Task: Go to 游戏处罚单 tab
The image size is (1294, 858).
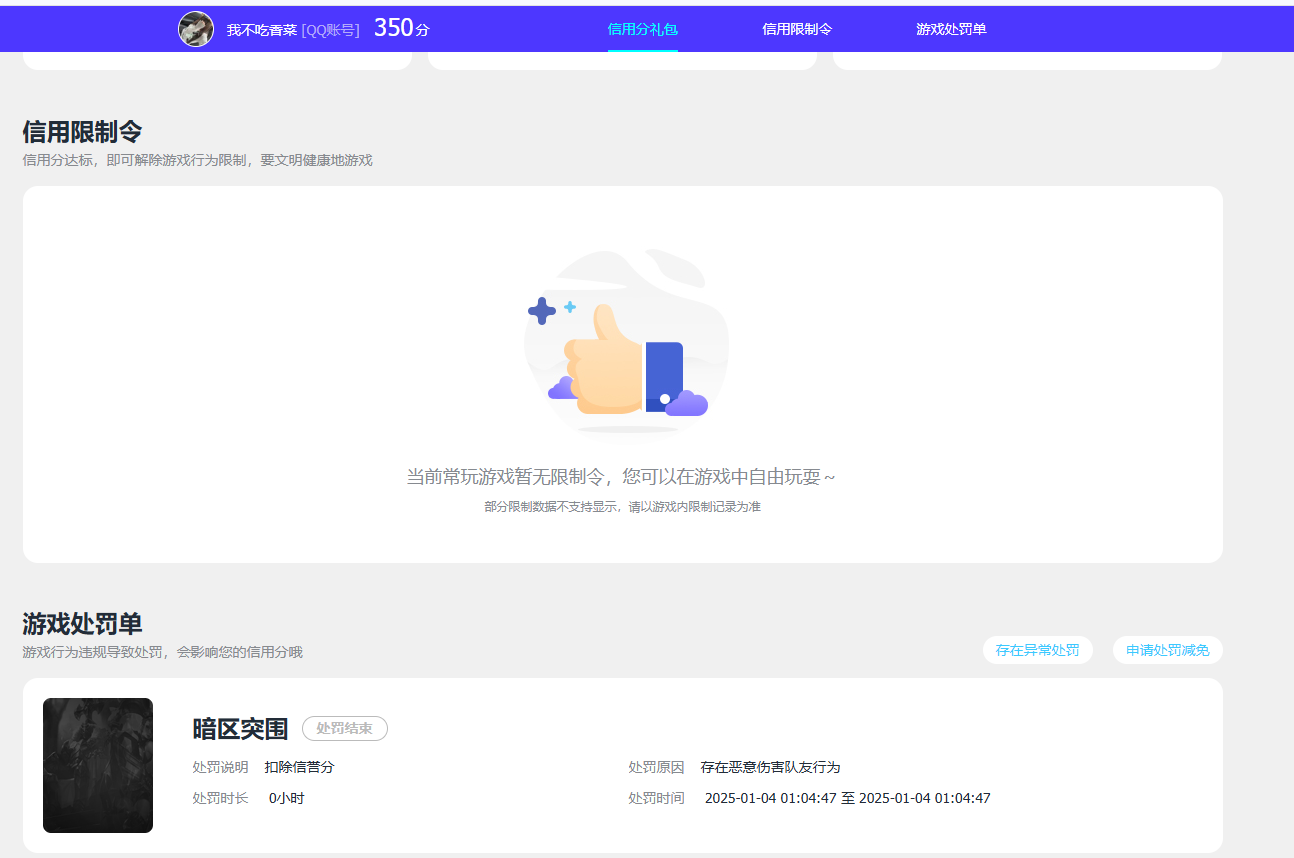Action: (951, 29)
